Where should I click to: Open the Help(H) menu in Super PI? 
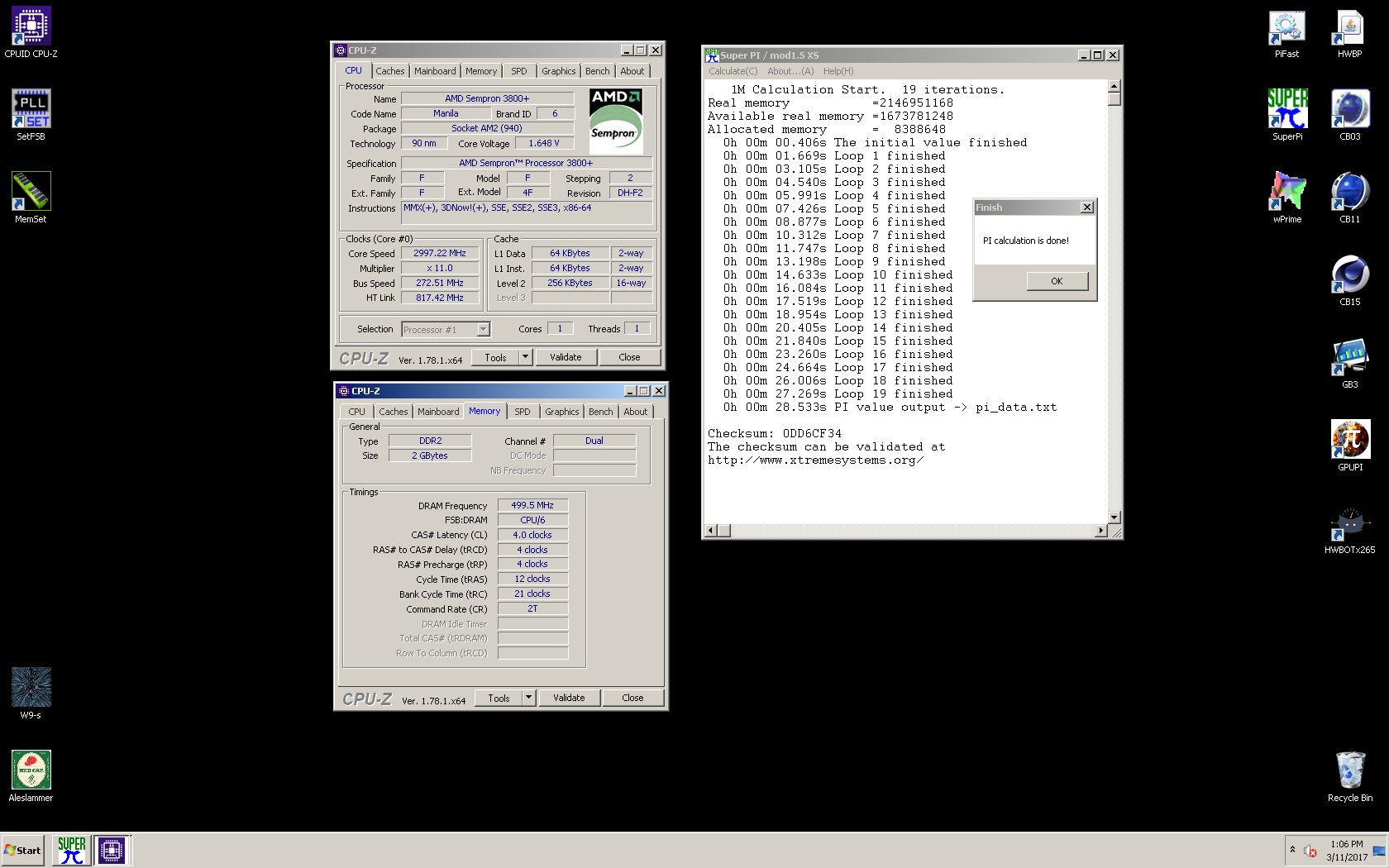pos(838,71)
